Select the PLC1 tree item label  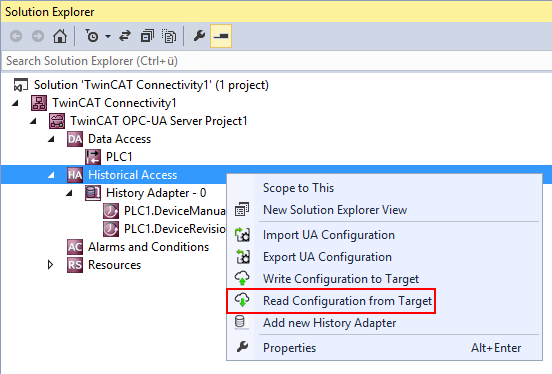[119, 157]
